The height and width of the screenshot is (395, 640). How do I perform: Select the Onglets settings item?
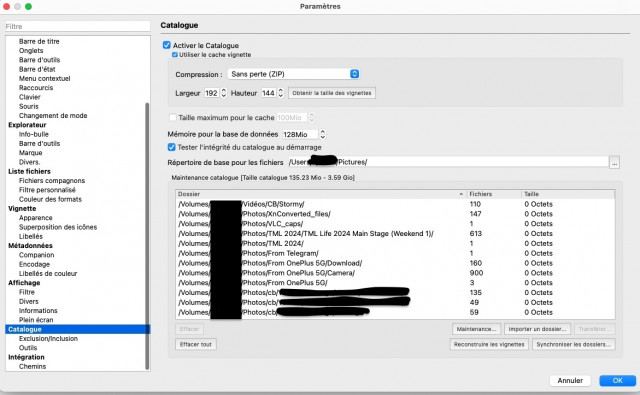(x=31, y=51)
